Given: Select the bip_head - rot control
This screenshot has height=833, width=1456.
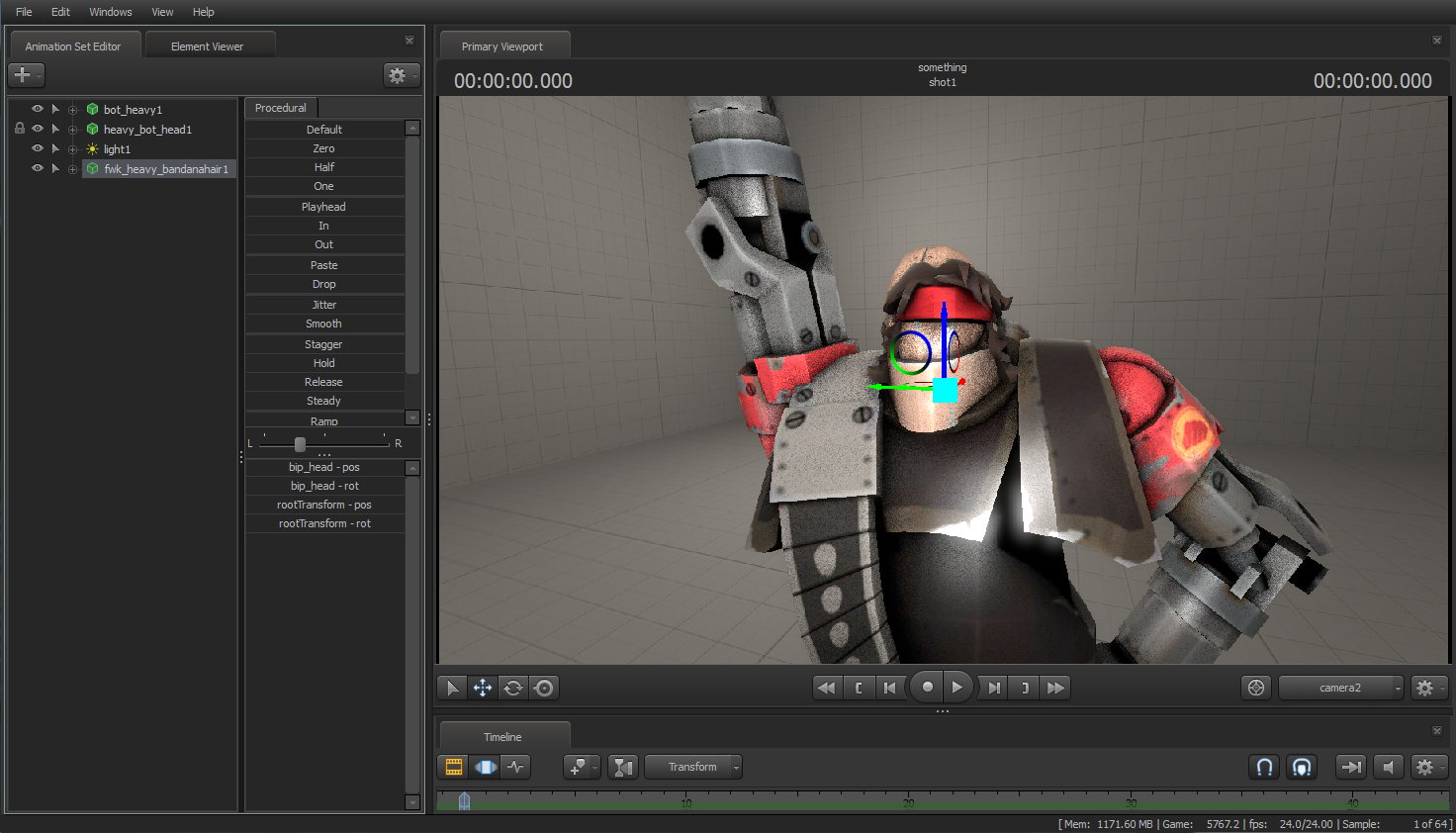Looking at the screenshot, I should coord(324,486).
